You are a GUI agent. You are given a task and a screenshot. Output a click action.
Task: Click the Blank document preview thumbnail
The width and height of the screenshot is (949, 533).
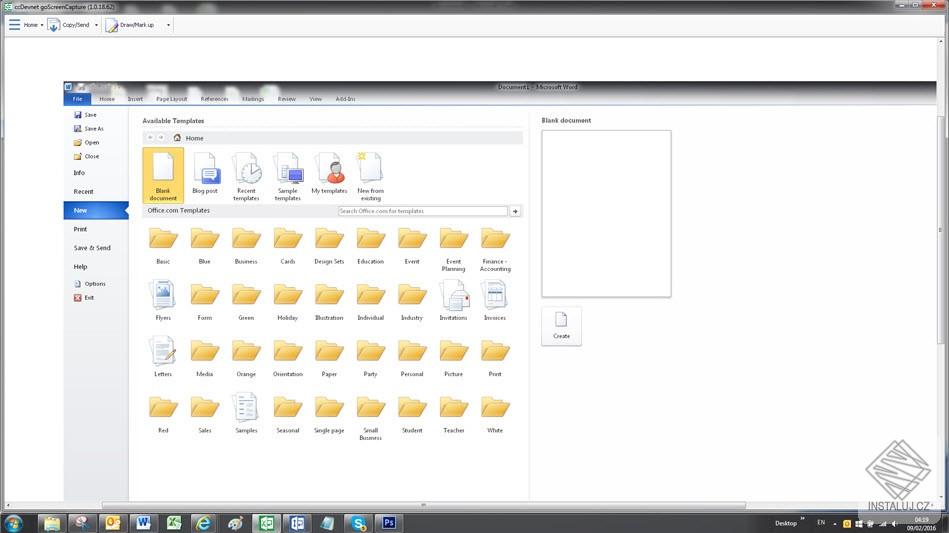pos(606,214)
